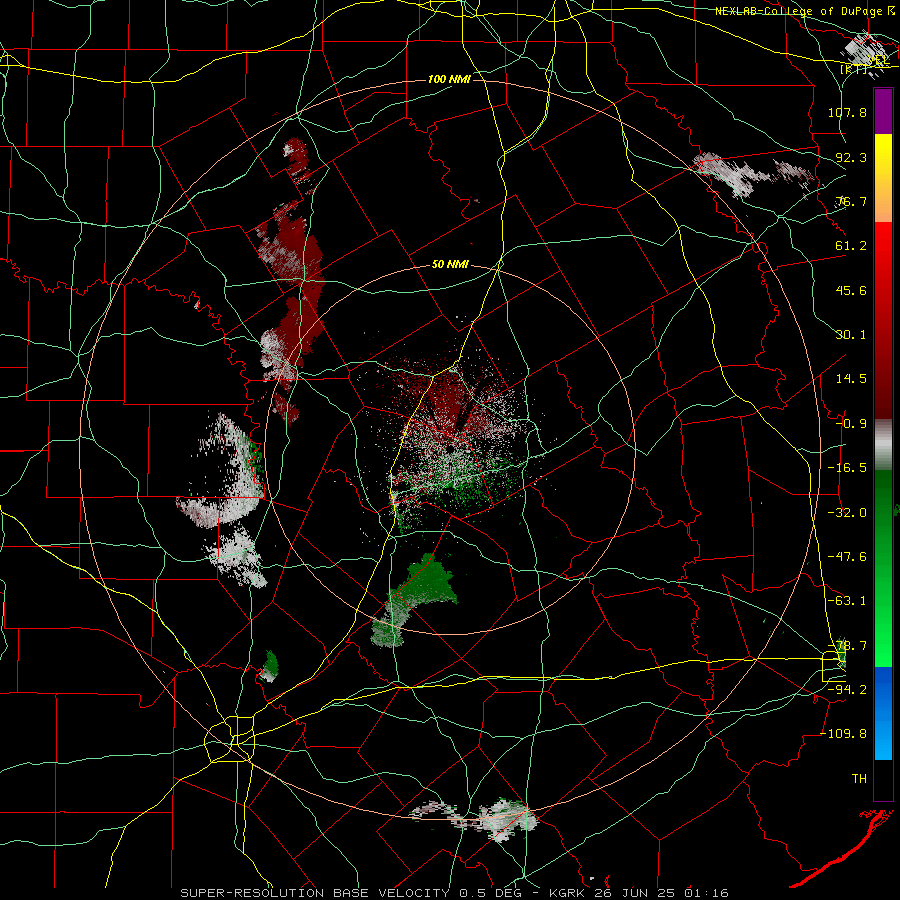Select the -0.9 velocity scale value
Viewport: 900px width, 900px height.
(851, 424)
